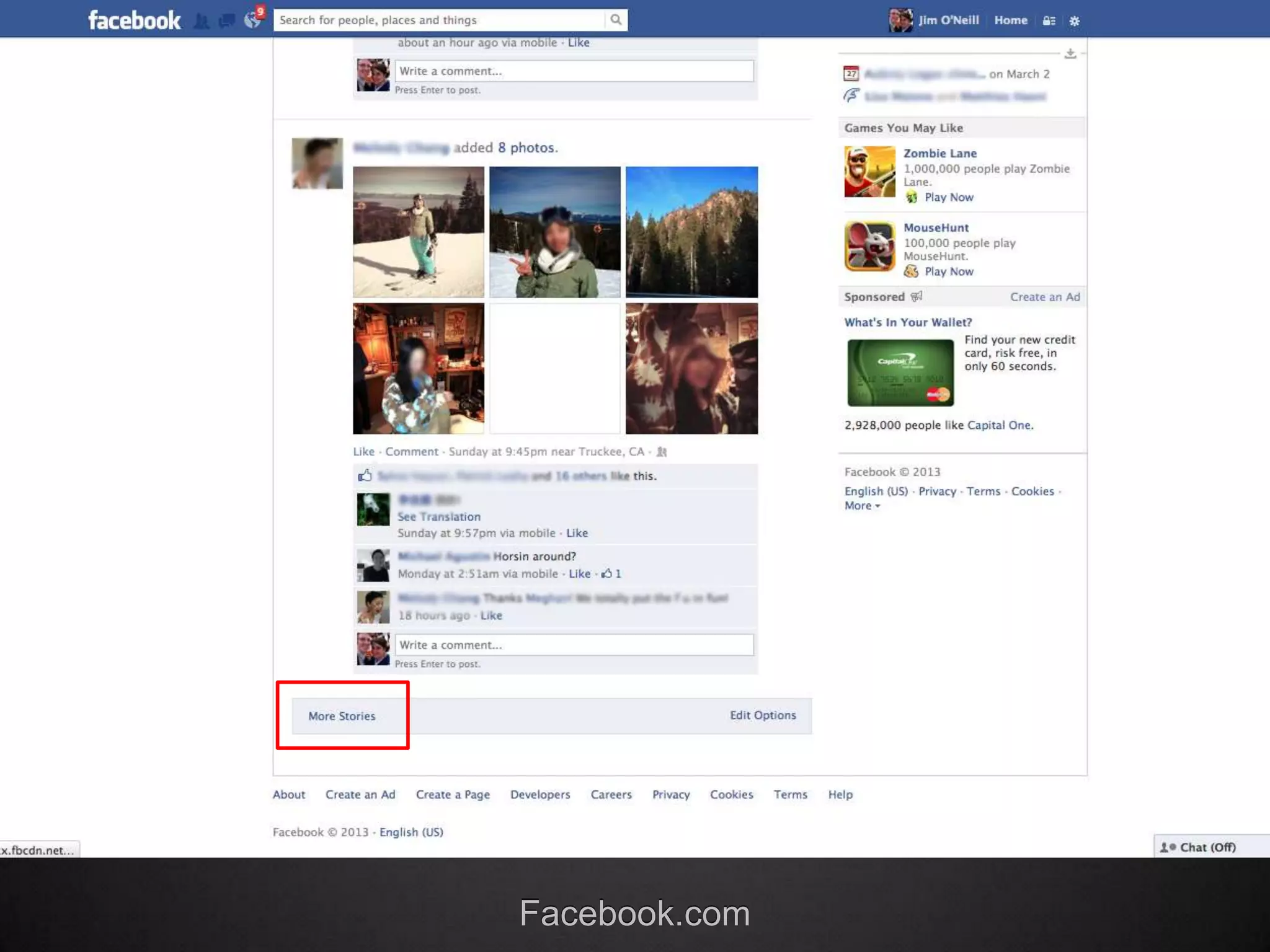Open the privacy shortcuts lock icon

click(1049, 21)
